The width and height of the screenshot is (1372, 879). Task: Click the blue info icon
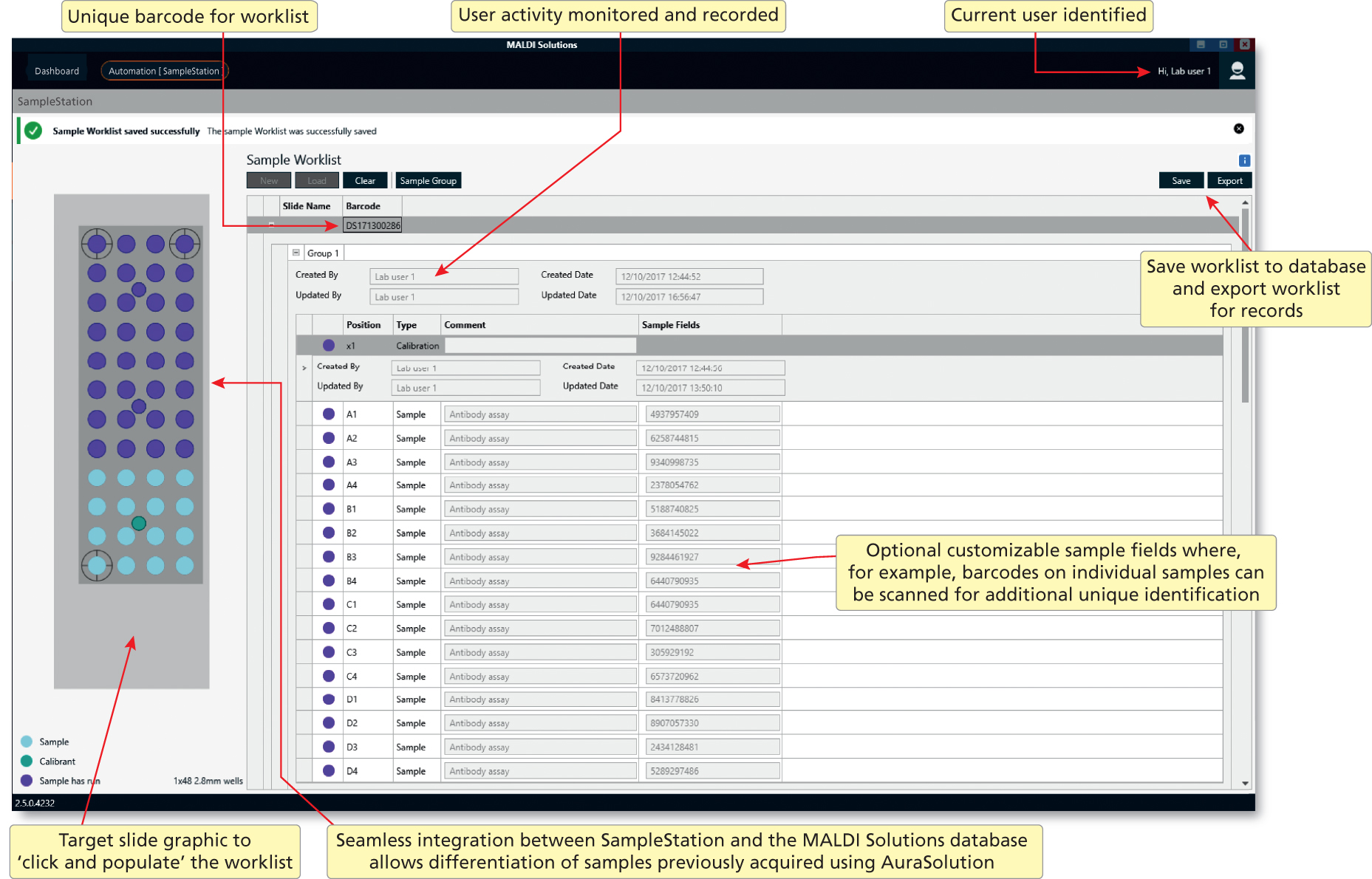(x=1244, y=160)
